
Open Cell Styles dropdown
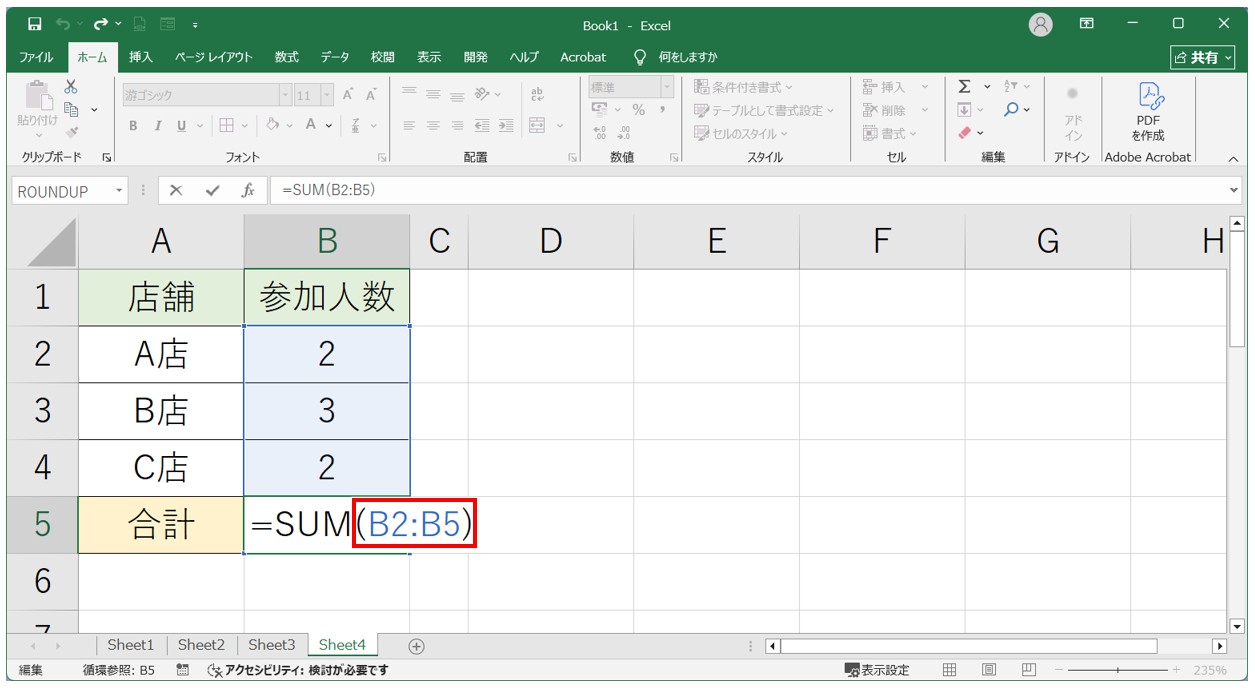click(742, 133)
